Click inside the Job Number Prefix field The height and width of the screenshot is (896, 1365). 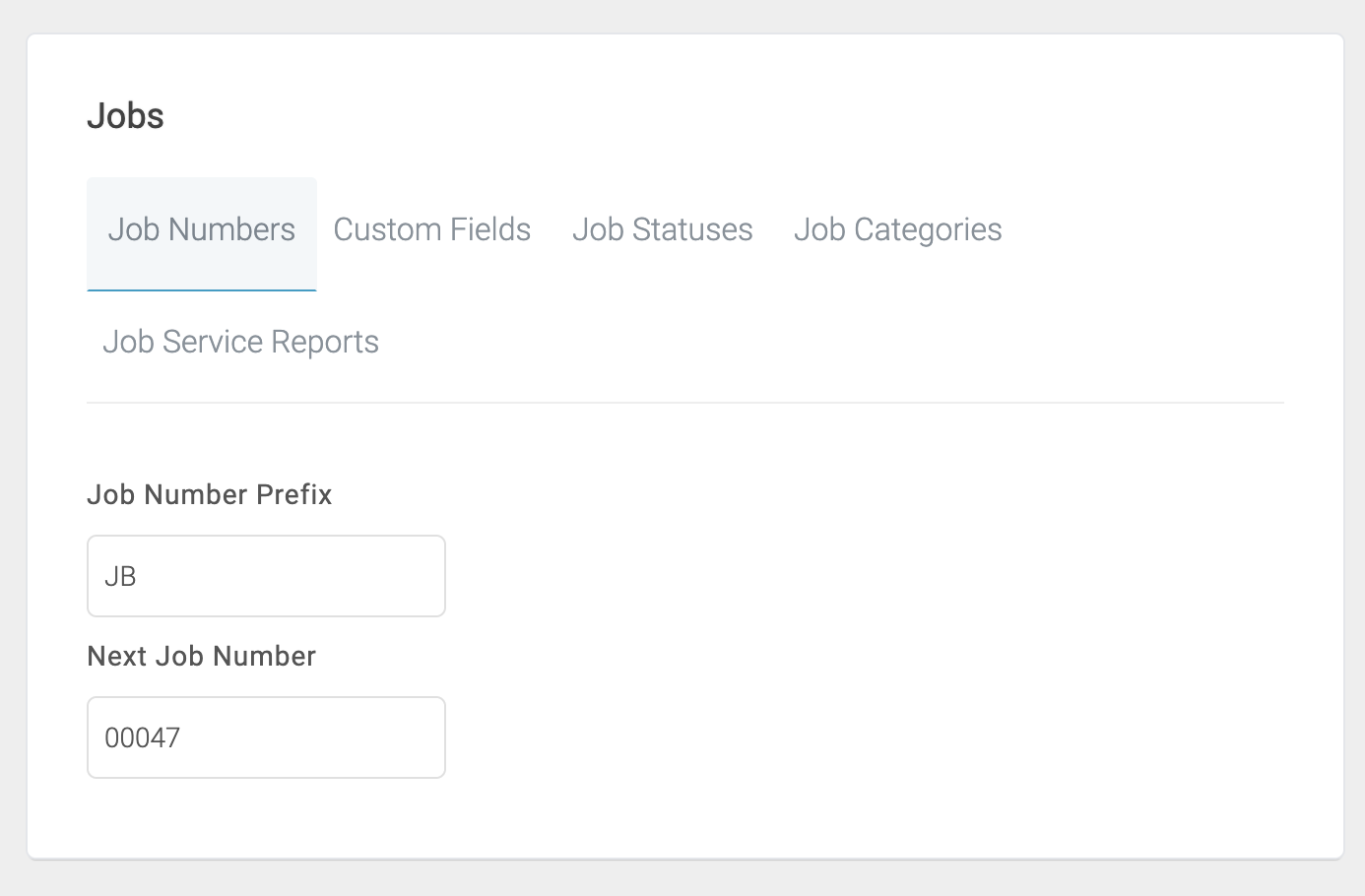coord(265,575)
